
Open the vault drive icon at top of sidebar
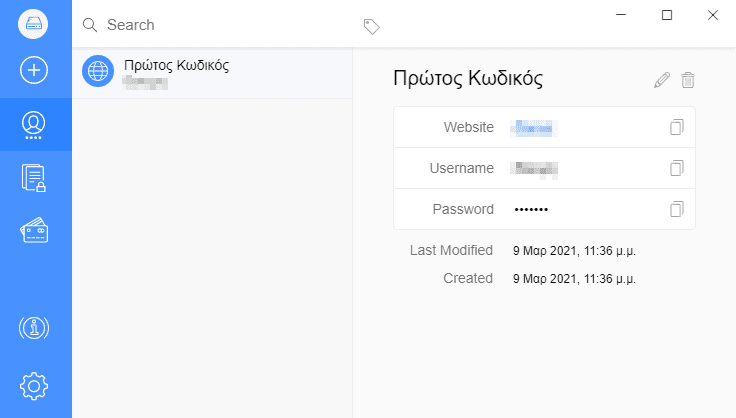click(x=33, y=24)
